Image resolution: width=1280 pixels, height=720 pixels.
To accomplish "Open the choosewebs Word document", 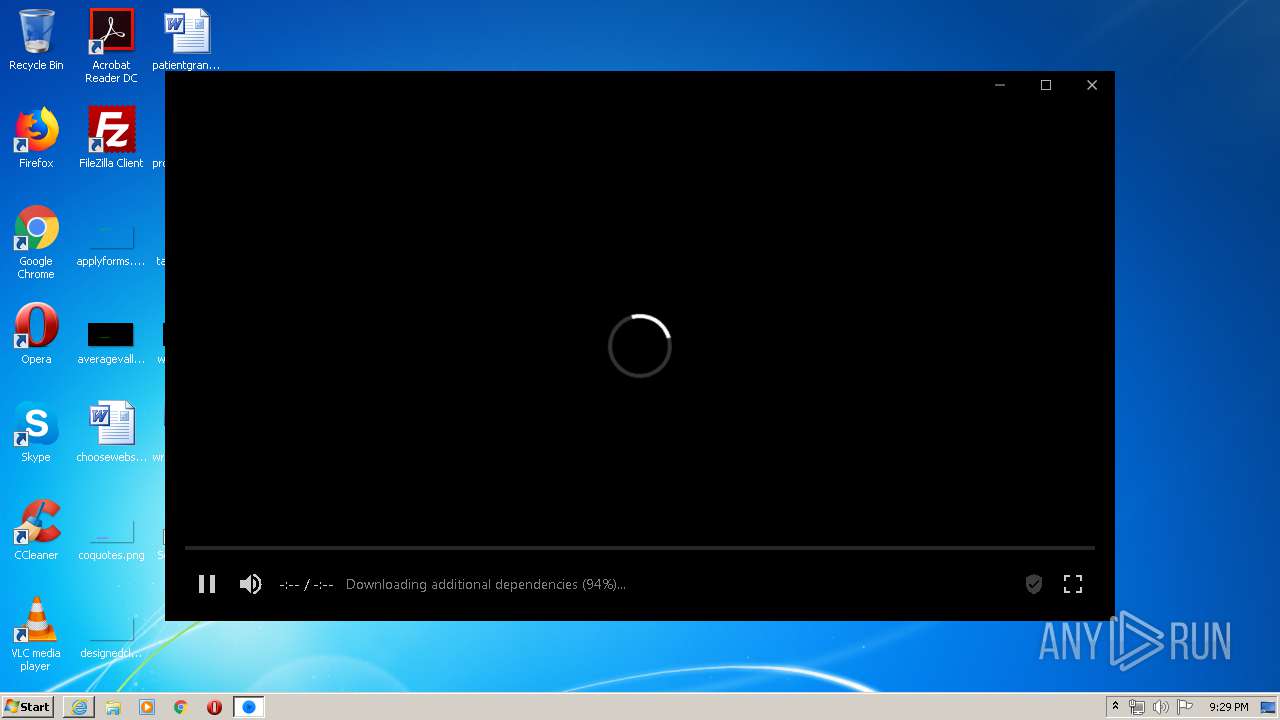I will [x=111, y=432].
